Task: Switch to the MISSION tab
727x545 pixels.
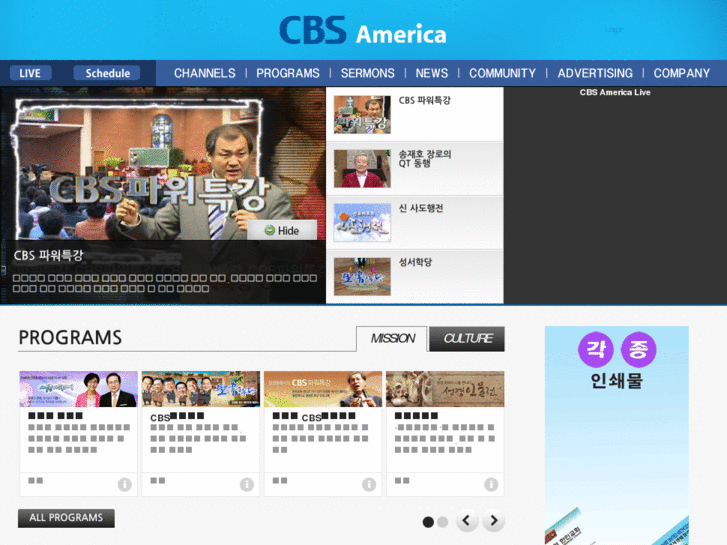Action: point(392,339)
